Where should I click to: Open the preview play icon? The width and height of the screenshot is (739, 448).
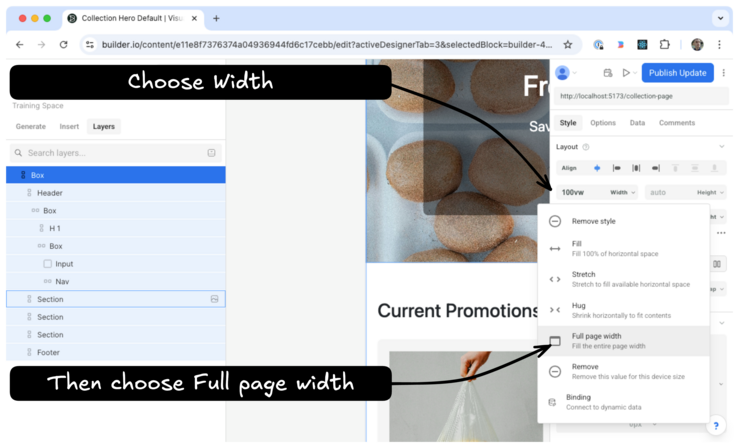coord(626,73)
